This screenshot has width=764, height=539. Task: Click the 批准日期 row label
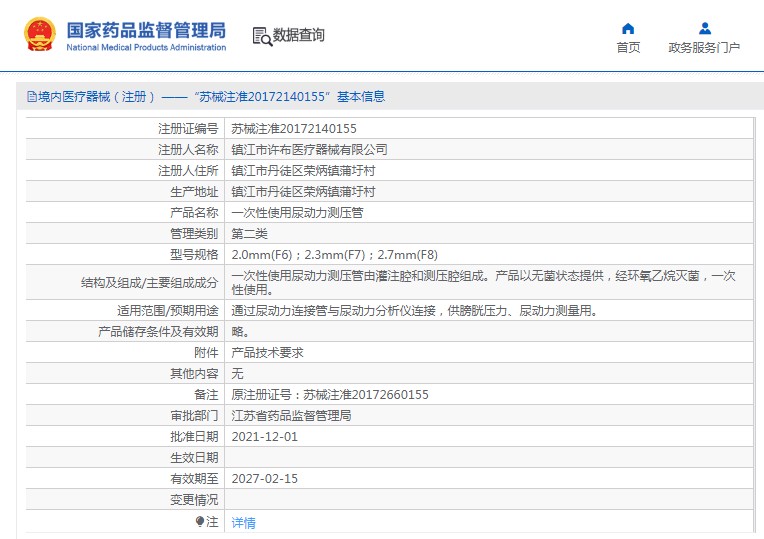(x=194, y=436)
